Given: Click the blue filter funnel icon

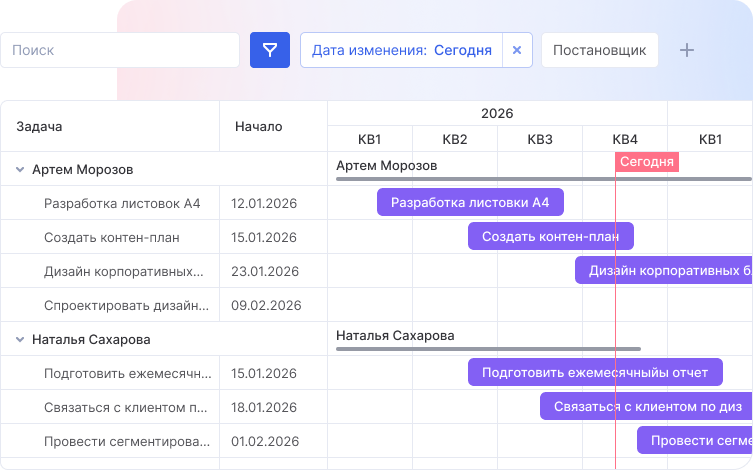Looking at the screenshot, I should [269, 50].
